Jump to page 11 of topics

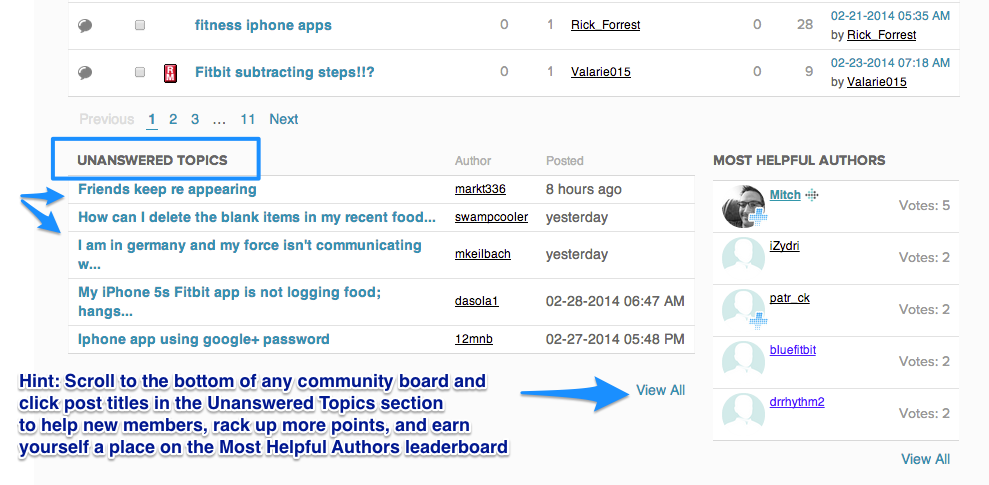pyautogui.click(x=248, y=119)
